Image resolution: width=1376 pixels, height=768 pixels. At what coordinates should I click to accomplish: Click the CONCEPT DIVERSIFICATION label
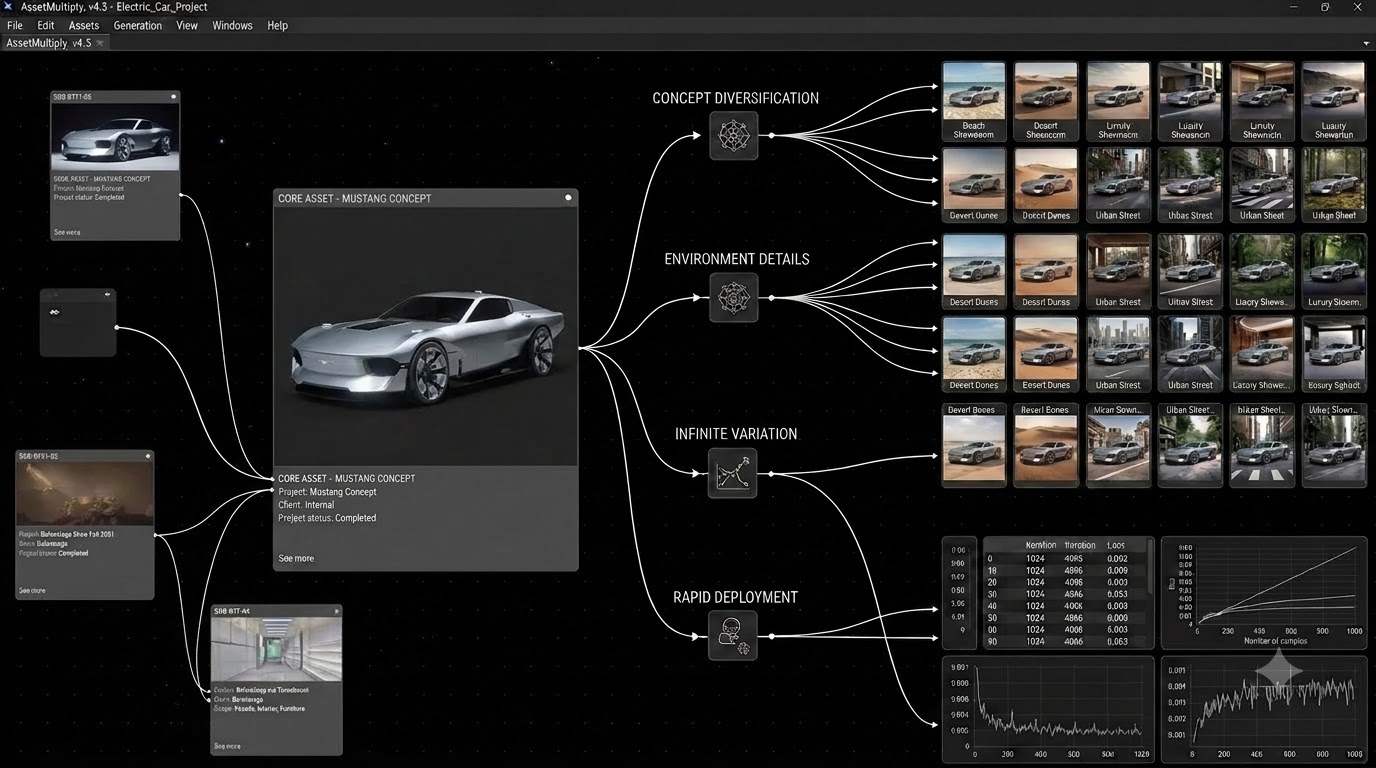pos(735,98)
